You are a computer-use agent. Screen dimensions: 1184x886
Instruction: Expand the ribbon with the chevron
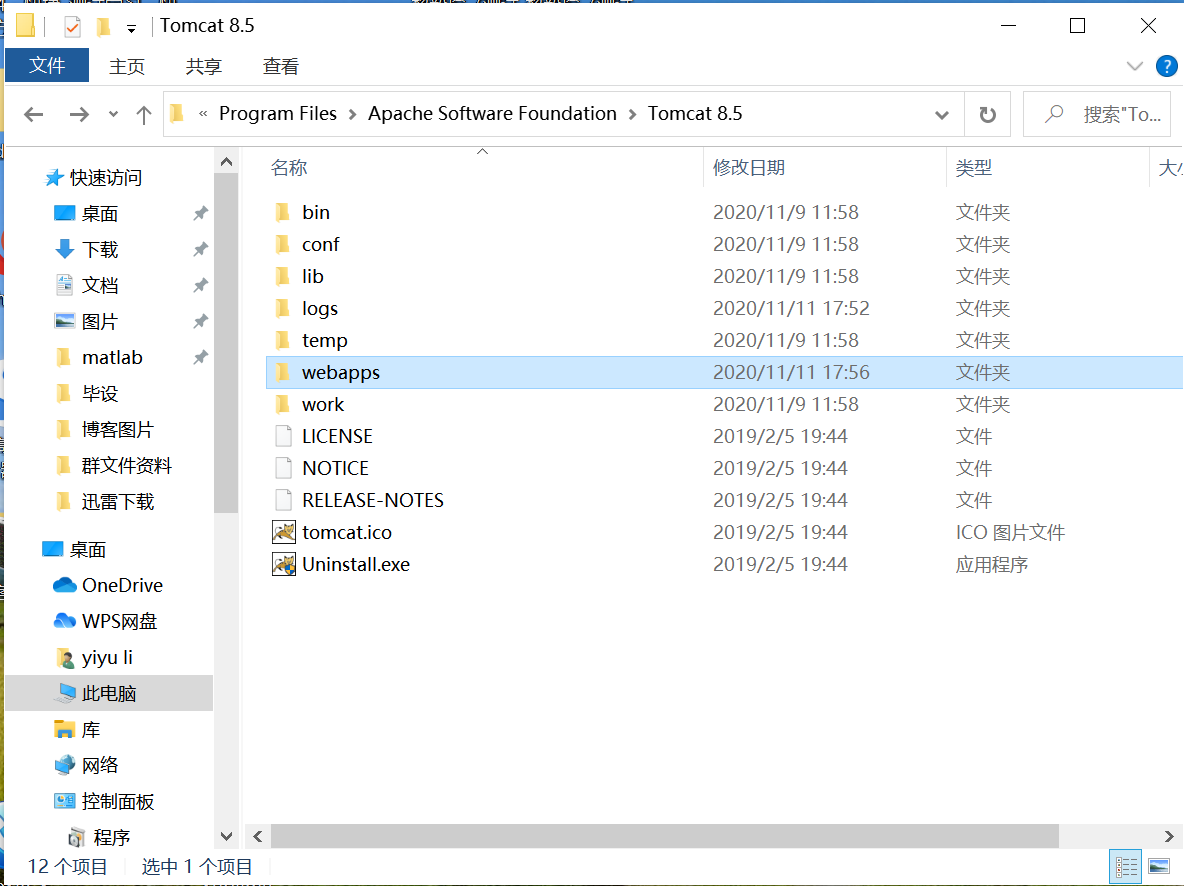(x=1134, y=66)
